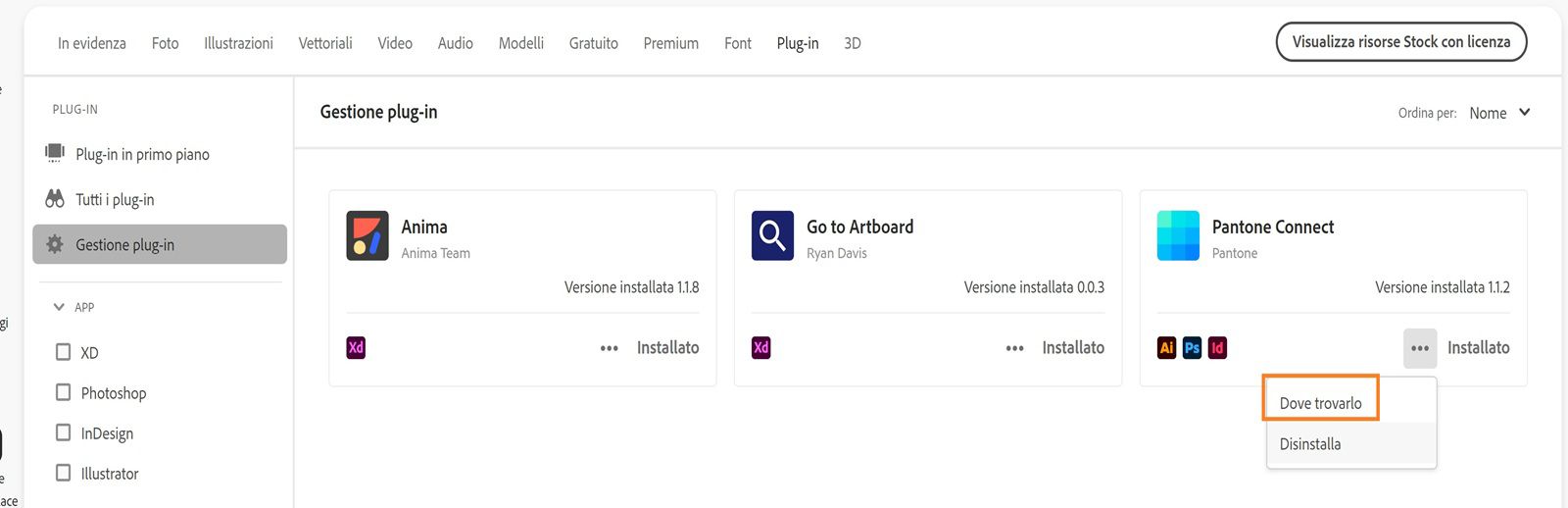1568x508 pixels.
Task: Click Installato on the Go to Artboard card
Action: [x=1073, y=348]
